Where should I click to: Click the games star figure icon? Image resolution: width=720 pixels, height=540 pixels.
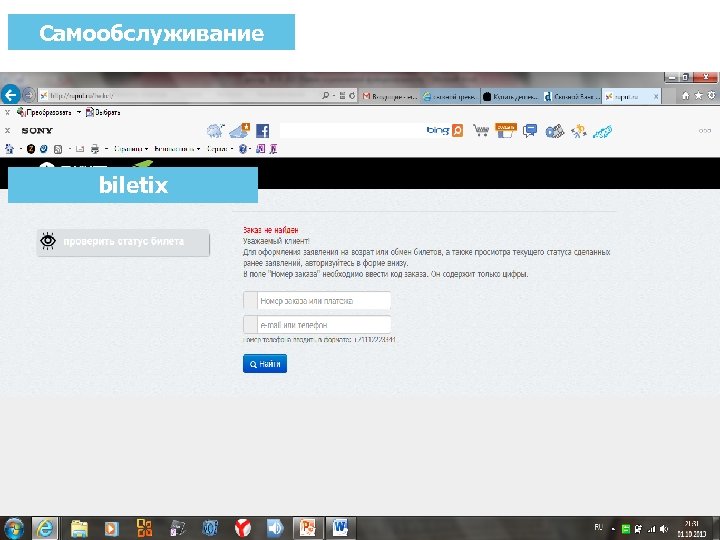579,131
